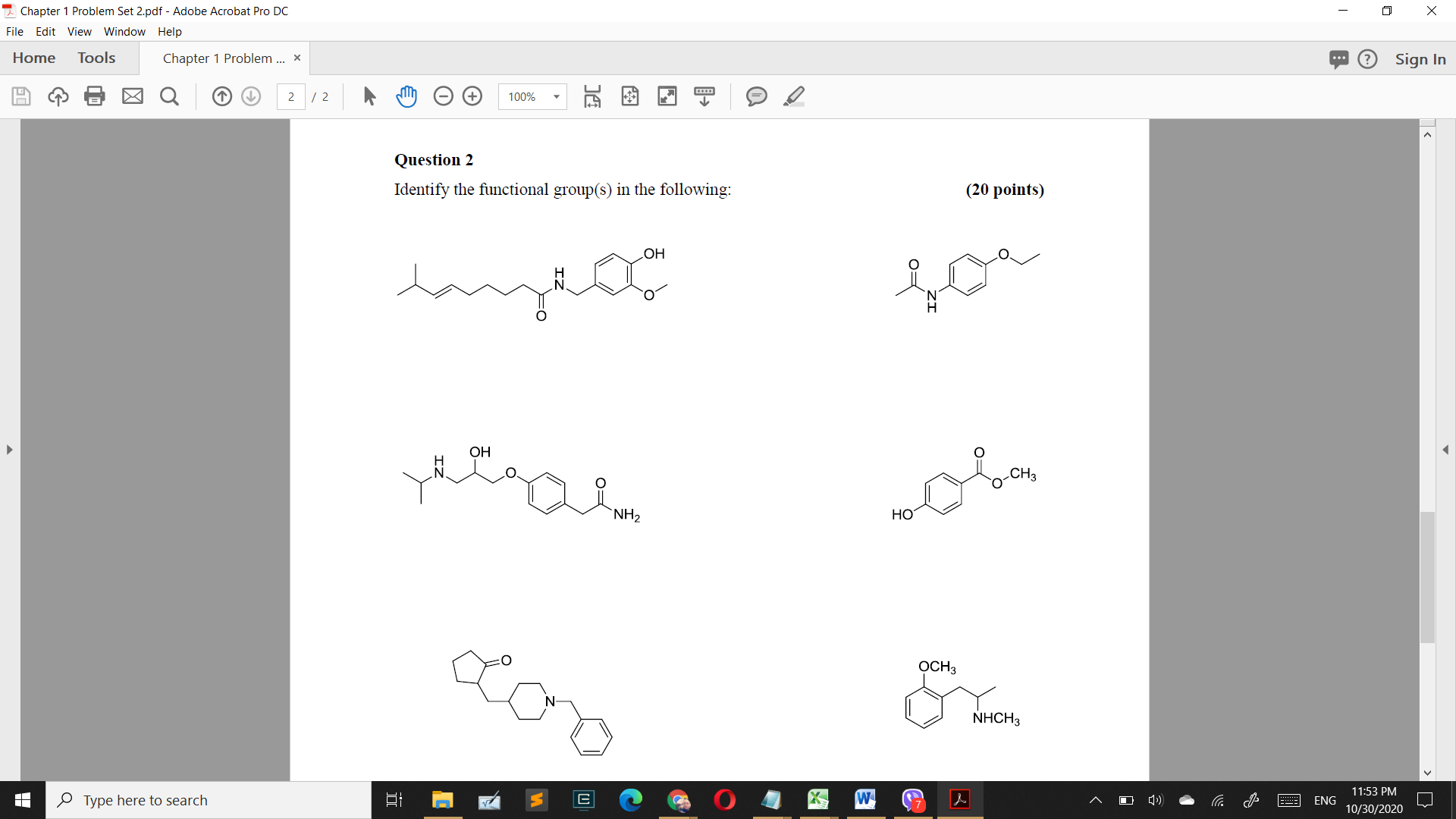This screenshot has width=1456, height=819.
Task: Expand the left navigation pane
Action: coord(9,450)
